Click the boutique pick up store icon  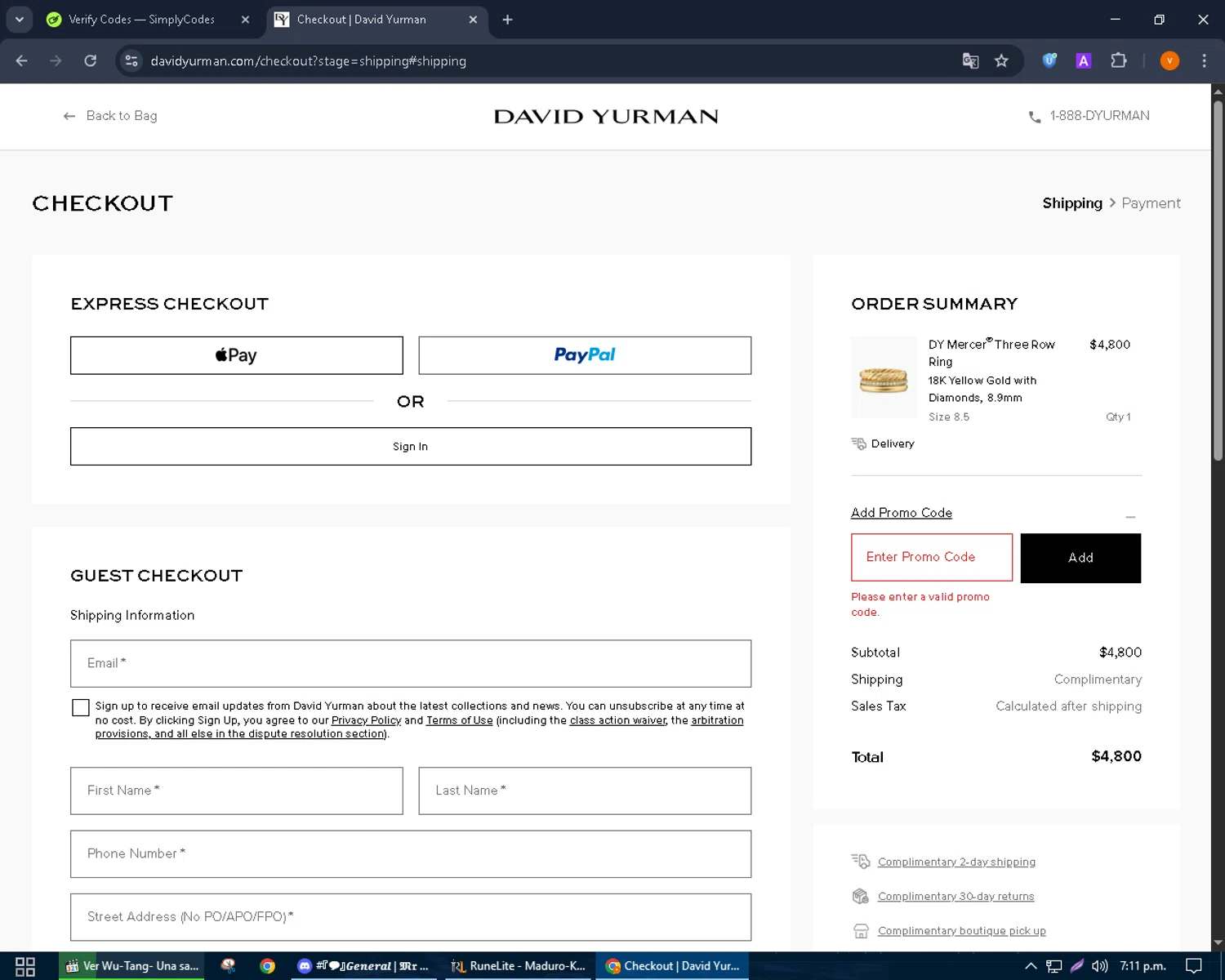click(x=861, y=931)
